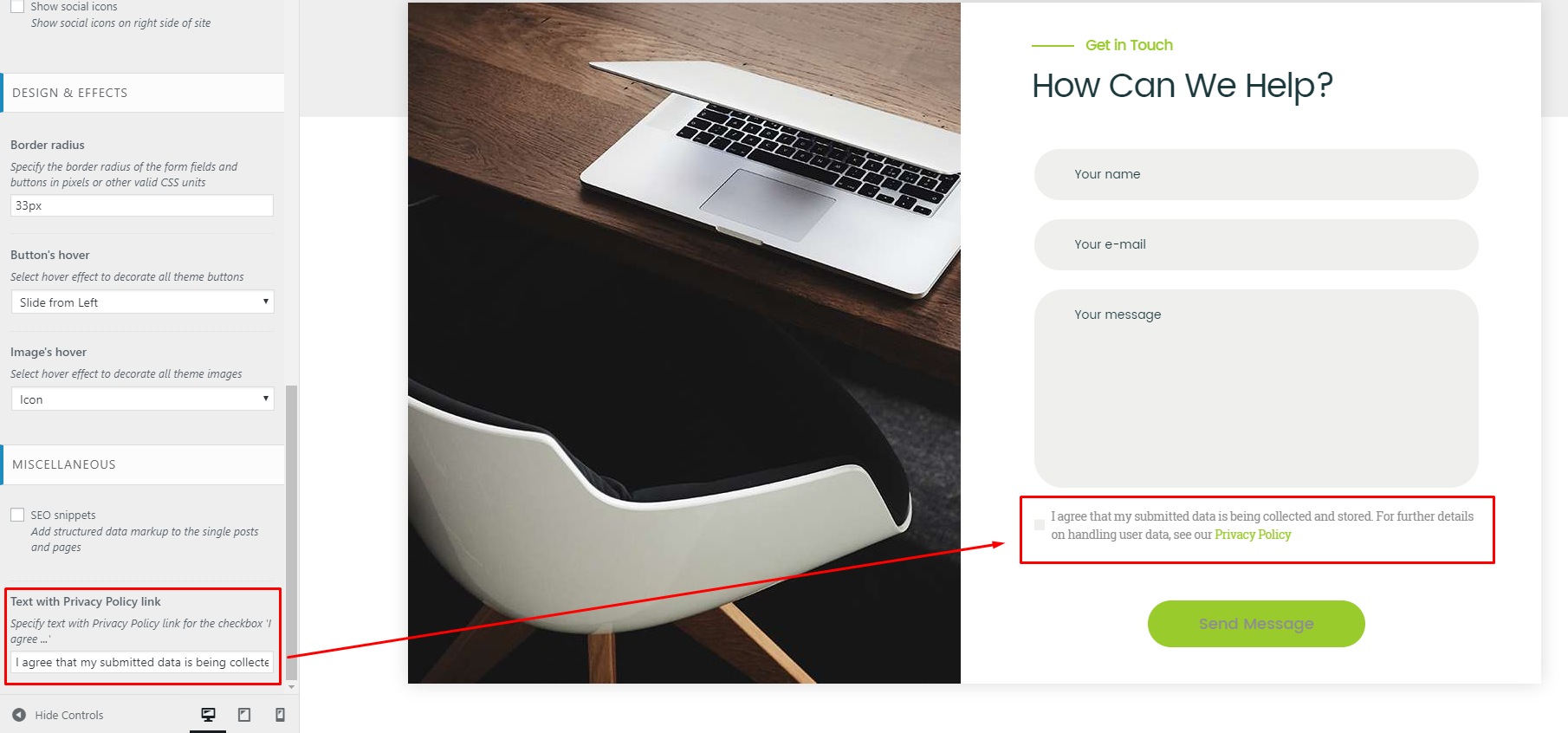The width and height of the screenshot is (1568, 733).
Task: Focus the Your e-mail field
Action: pyautogui.click(x=1256, y=244)
